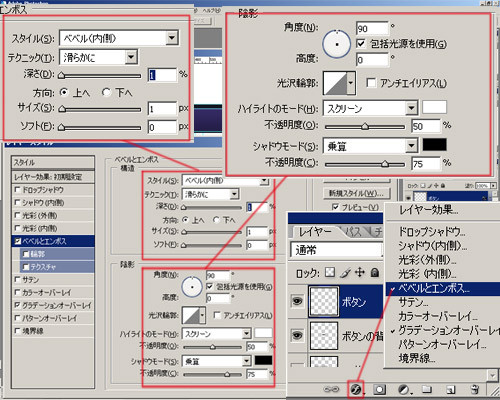
Task: Enable the サテン checkbox in the styles list
Action: tap(18, 279)
